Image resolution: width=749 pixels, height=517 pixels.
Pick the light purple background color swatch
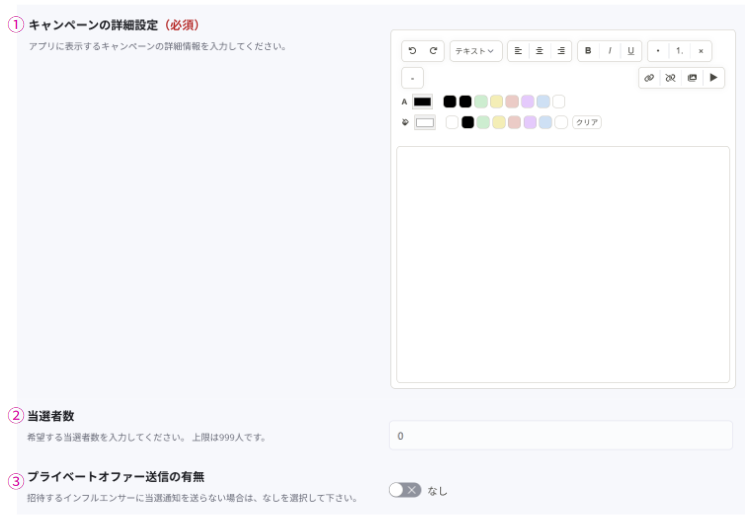(x=530, y=123)
